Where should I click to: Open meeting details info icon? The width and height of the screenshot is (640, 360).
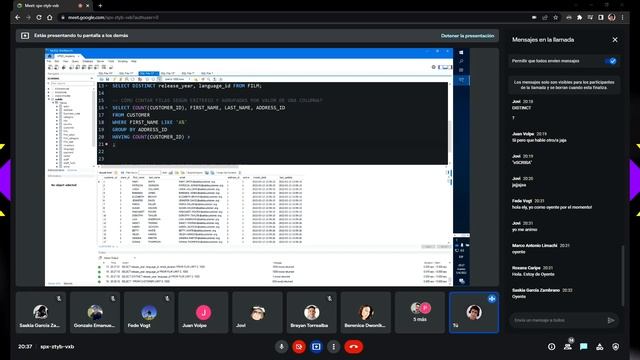[551, 347]
